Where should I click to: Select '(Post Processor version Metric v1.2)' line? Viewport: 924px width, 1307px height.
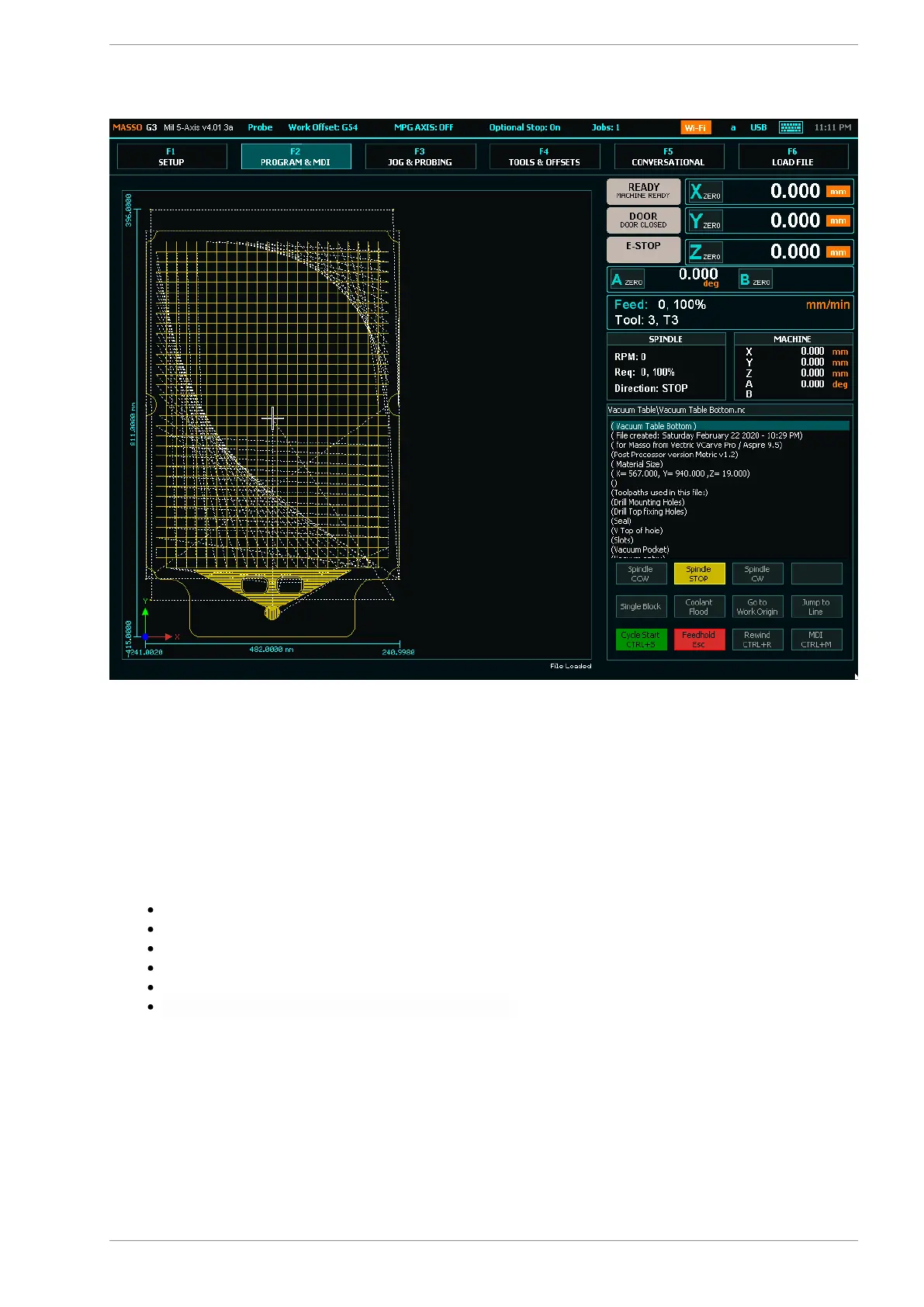click(x=674, y=455)
